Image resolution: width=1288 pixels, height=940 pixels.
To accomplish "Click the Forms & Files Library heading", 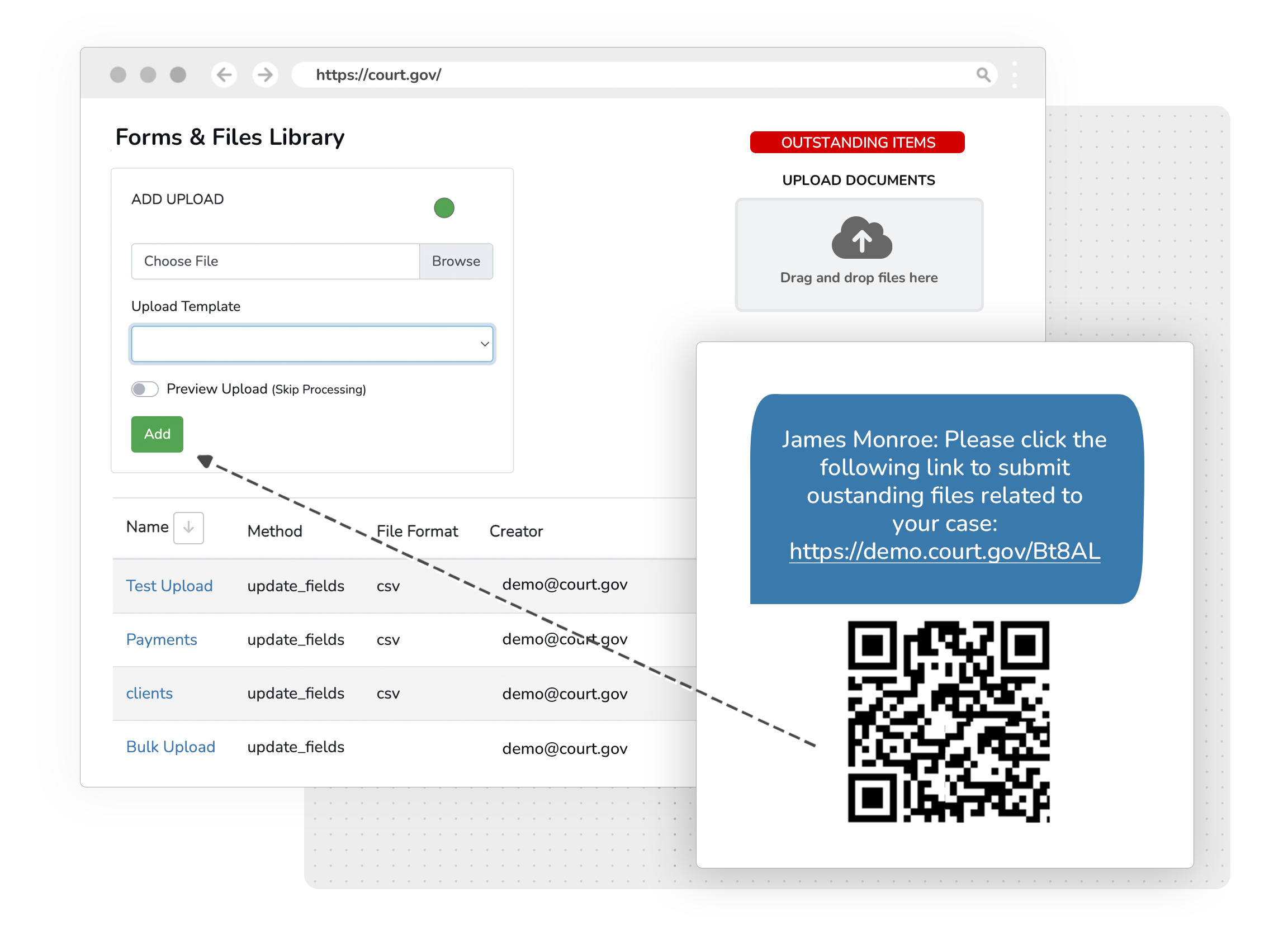I will tap(230, 137).
